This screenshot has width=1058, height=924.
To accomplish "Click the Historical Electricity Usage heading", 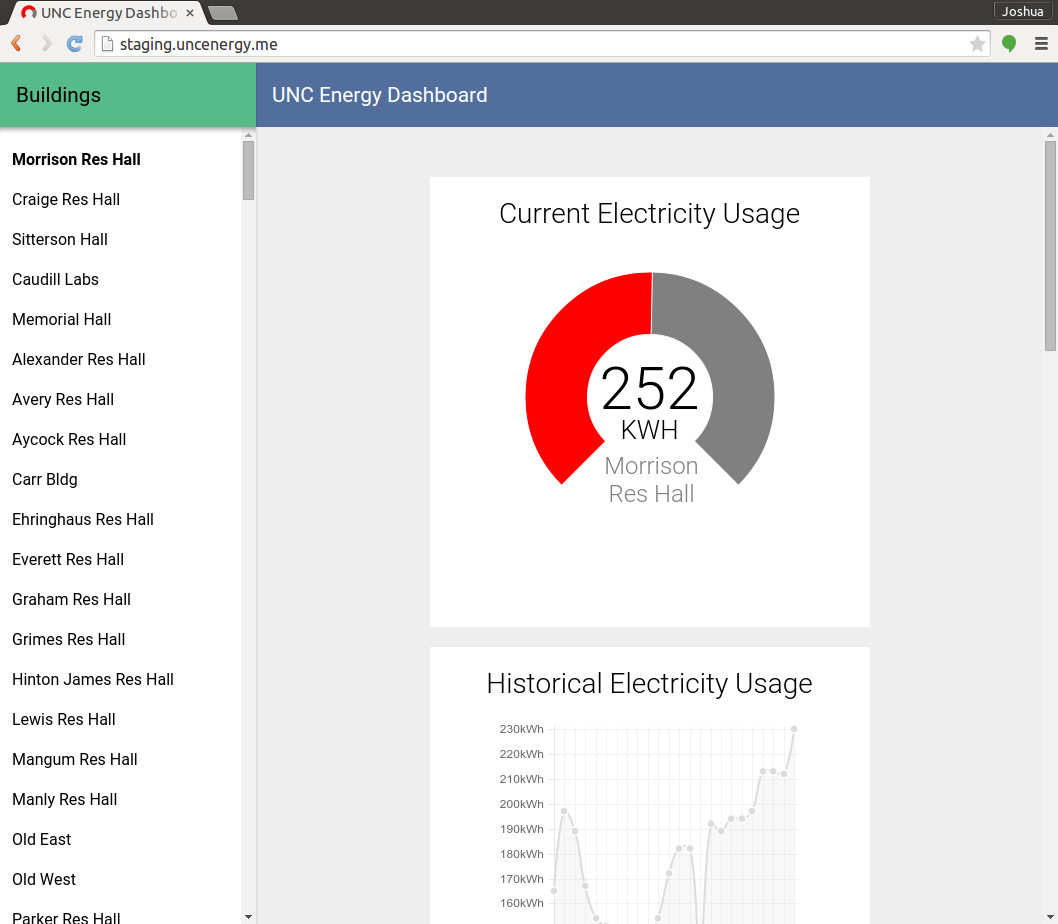I will click(649, 684).
